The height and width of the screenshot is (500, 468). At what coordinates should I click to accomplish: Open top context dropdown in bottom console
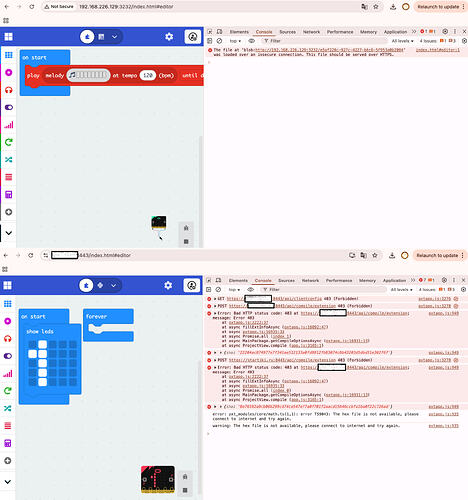(234, 289)
